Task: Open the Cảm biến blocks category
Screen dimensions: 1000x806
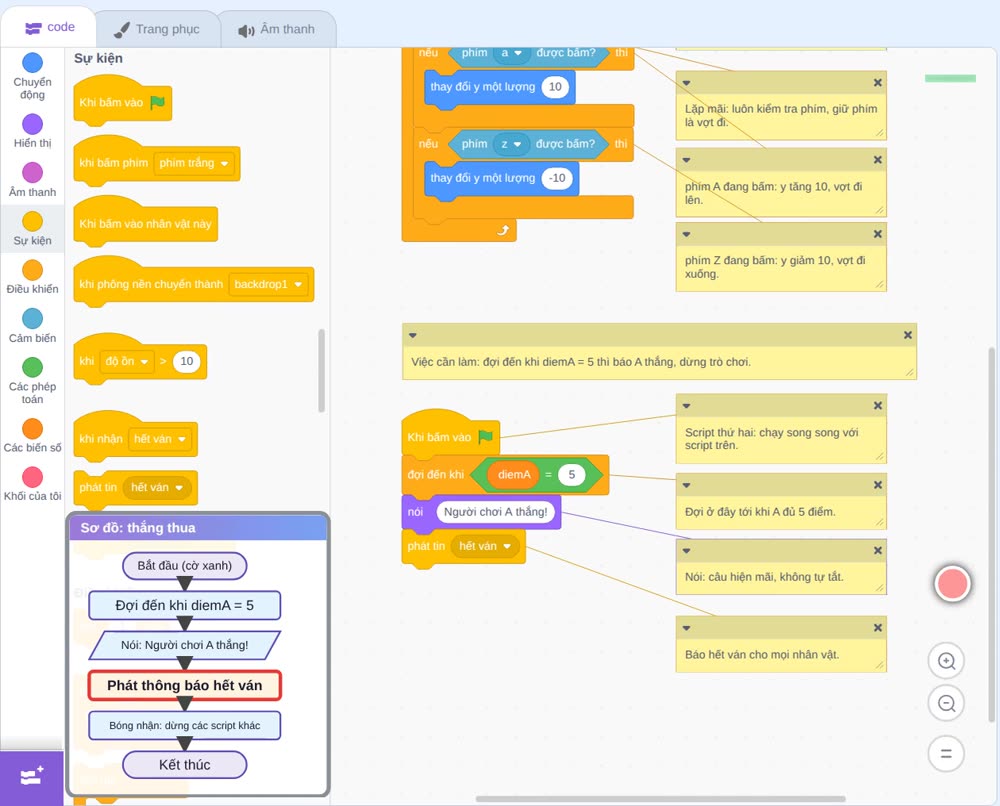Action: point(33,325)
